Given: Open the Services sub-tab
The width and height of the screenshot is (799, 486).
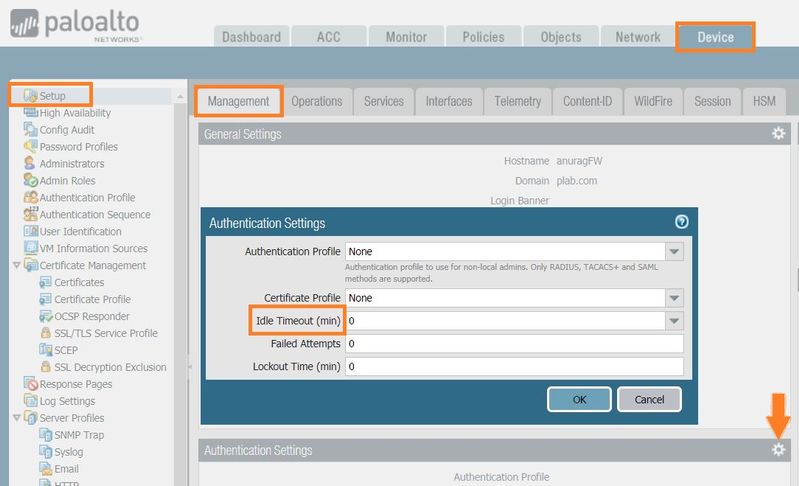Looking at the screenshot, I should (384, 101).
